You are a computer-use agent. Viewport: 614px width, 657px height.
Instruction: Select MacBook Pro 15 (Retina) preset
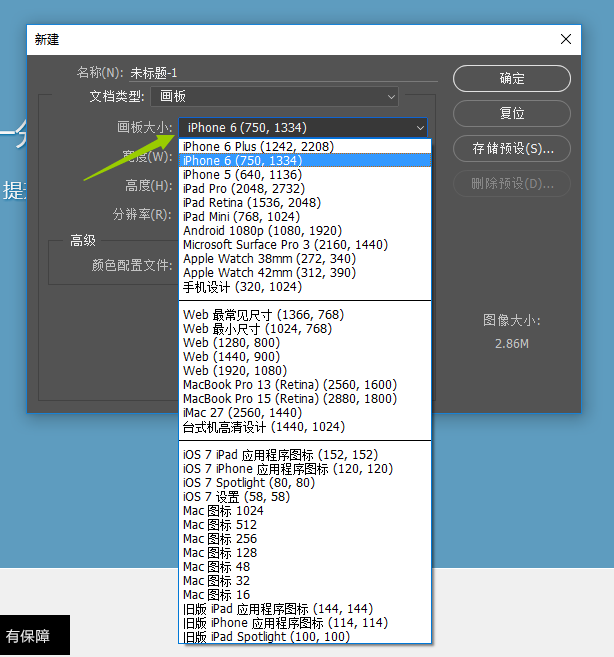305,398
